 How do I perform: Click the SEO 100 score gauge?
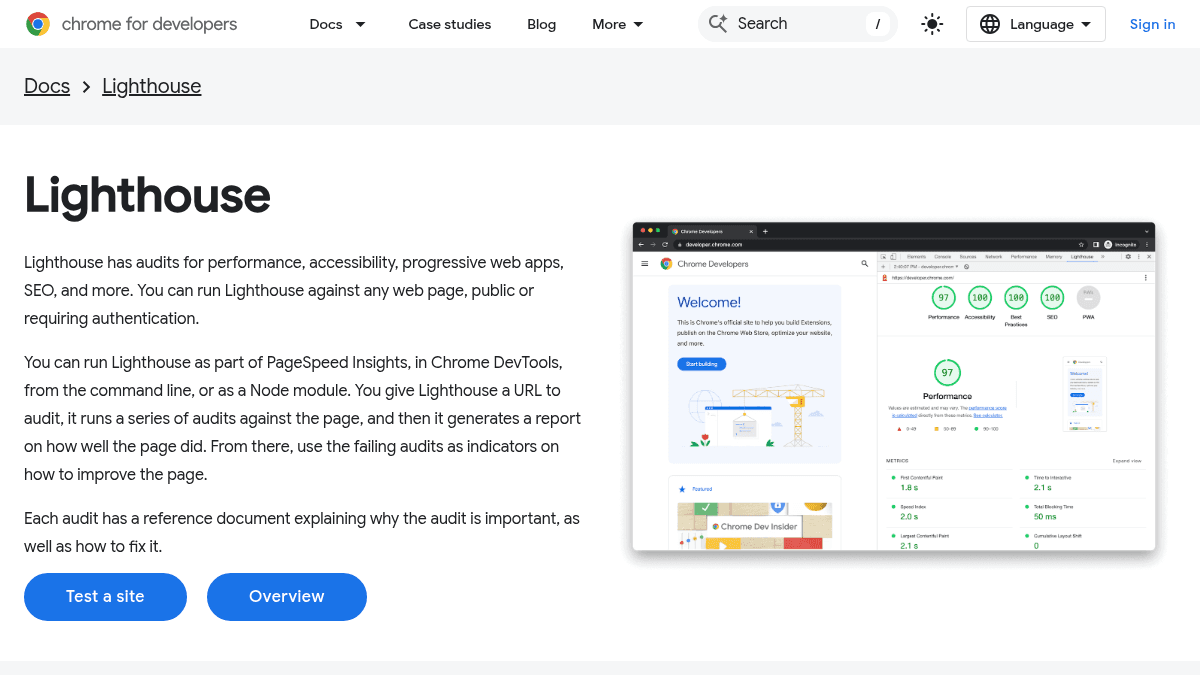[1052, 298]
